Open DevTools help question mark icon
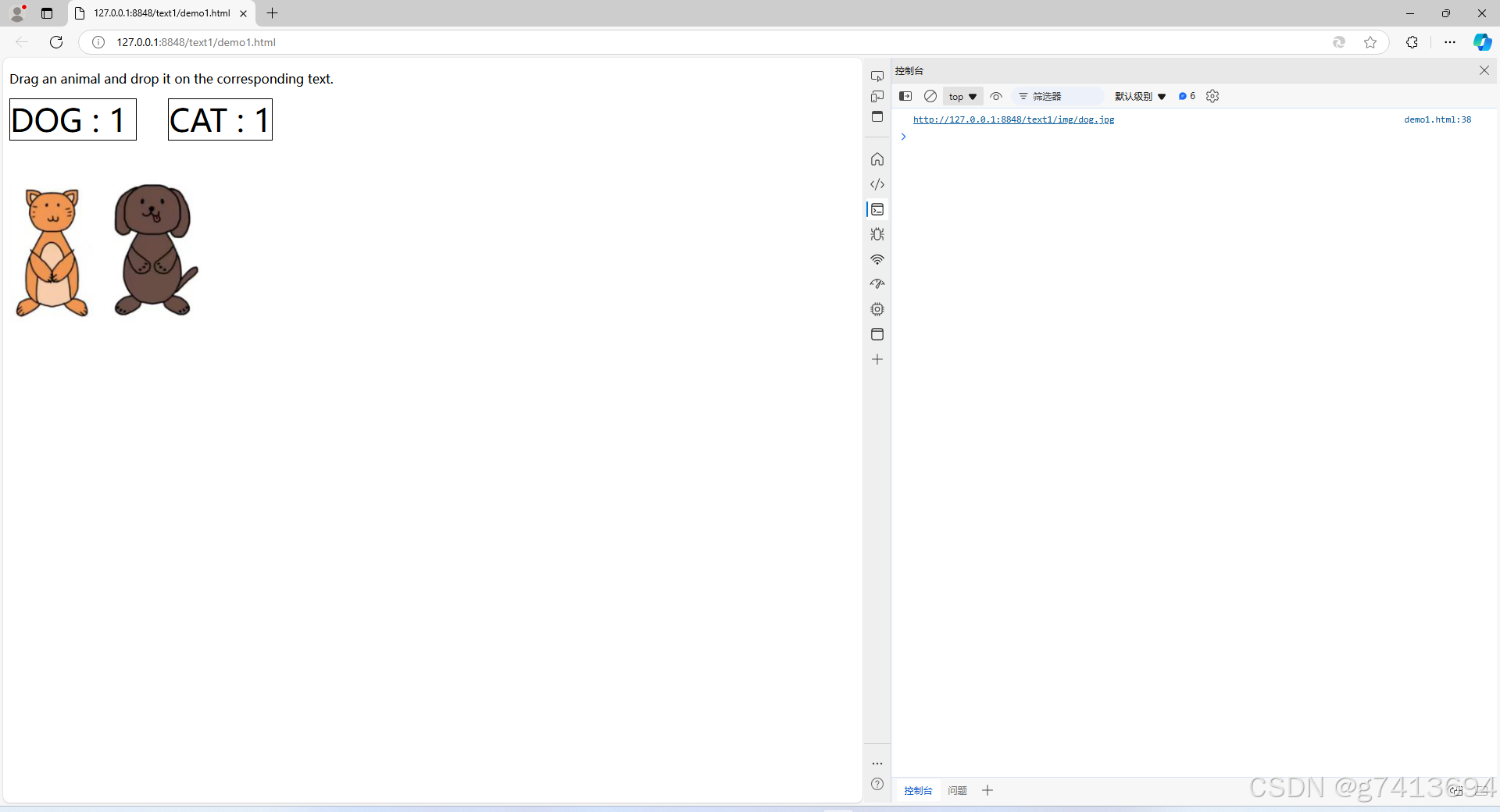The width and height of the screenshot is (1500, 812). 877,784
